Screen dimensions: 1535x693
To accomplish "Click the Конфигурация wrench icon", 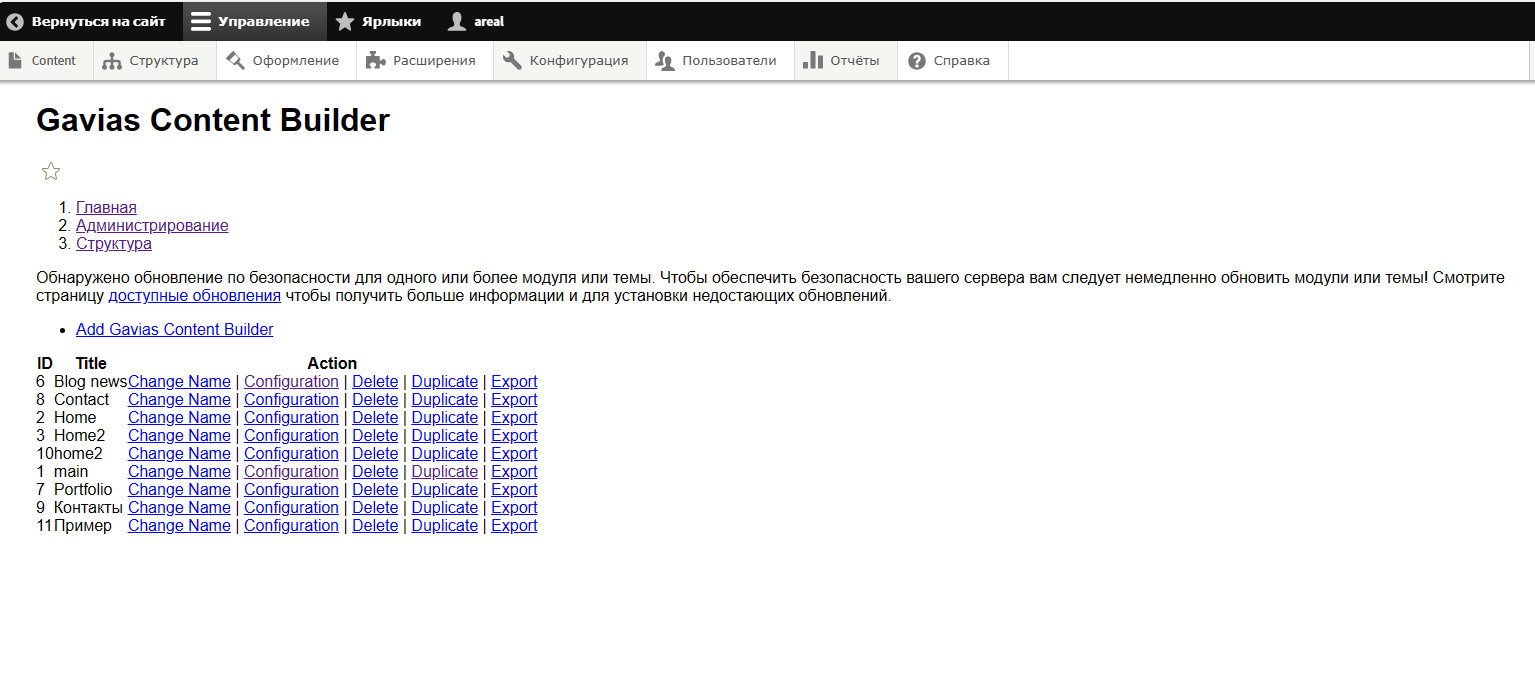I will 512,61.
